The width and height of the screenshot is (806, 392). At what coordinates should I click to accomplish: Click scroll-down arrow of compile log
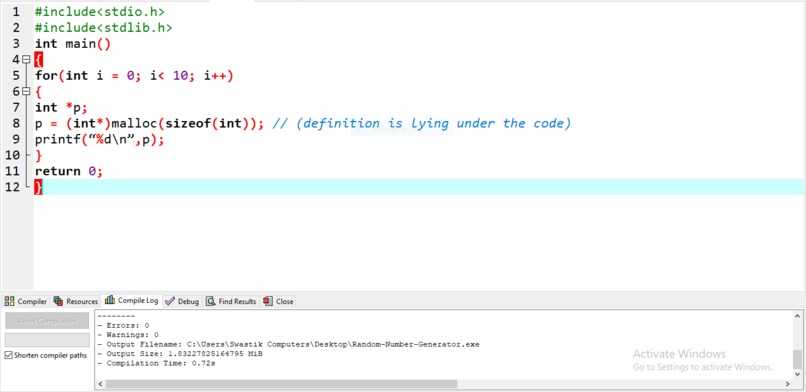pyautogui.click(x=797, y=375)
